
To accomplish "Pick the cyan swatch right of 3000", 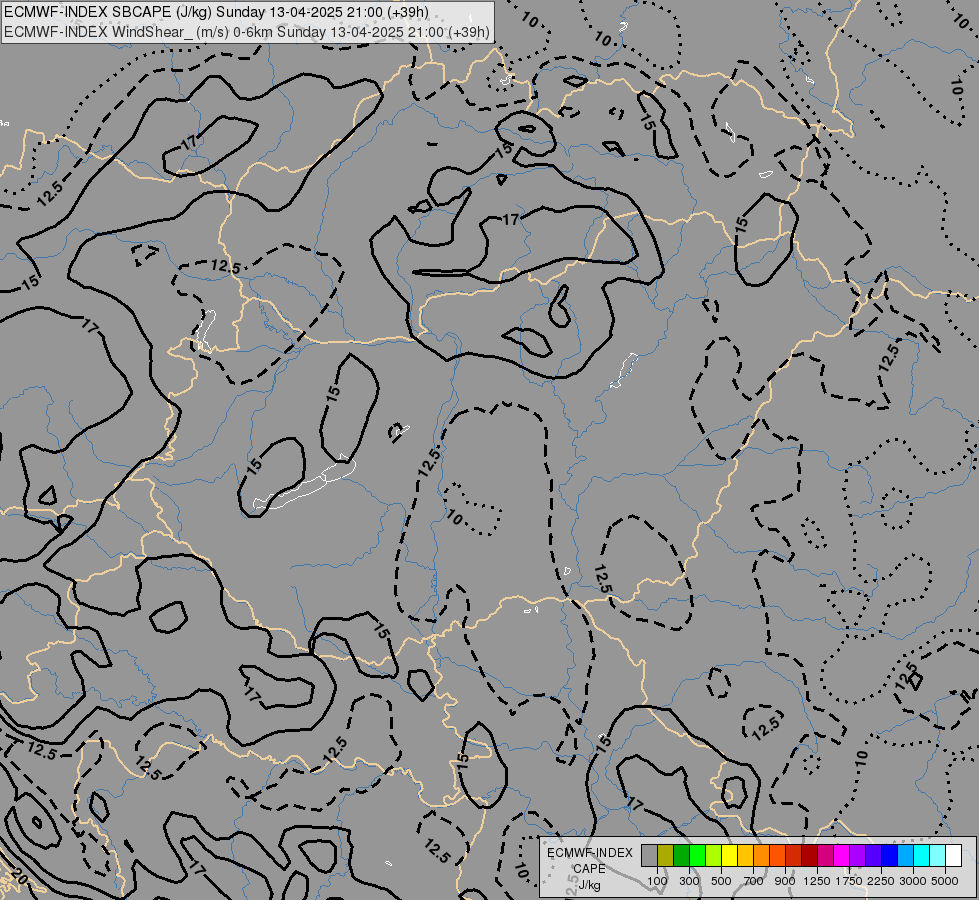I will tap(922, 856).
